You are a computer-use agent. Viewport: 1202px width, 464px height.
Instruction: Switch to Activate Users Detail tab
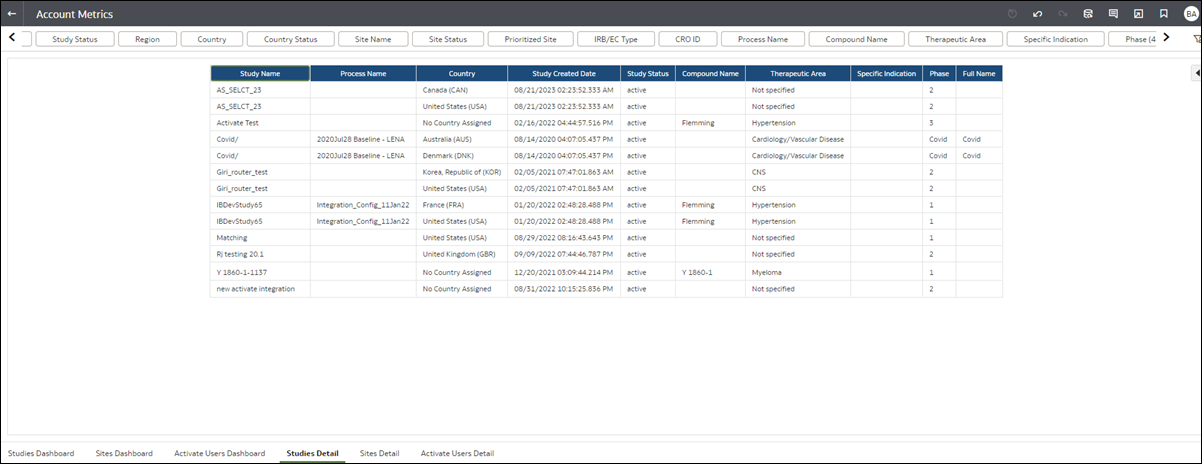457,453
